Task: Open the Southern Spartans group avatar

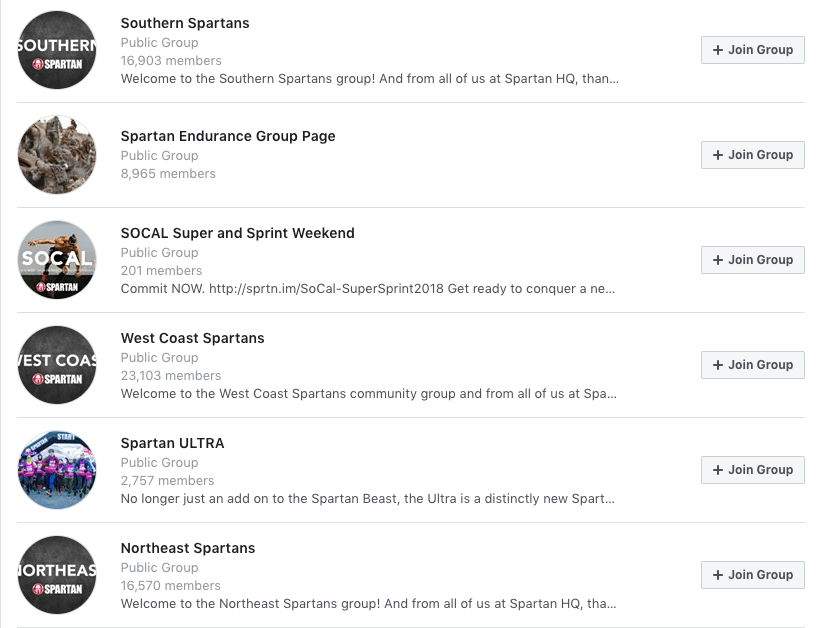Action: pos(57,50)
